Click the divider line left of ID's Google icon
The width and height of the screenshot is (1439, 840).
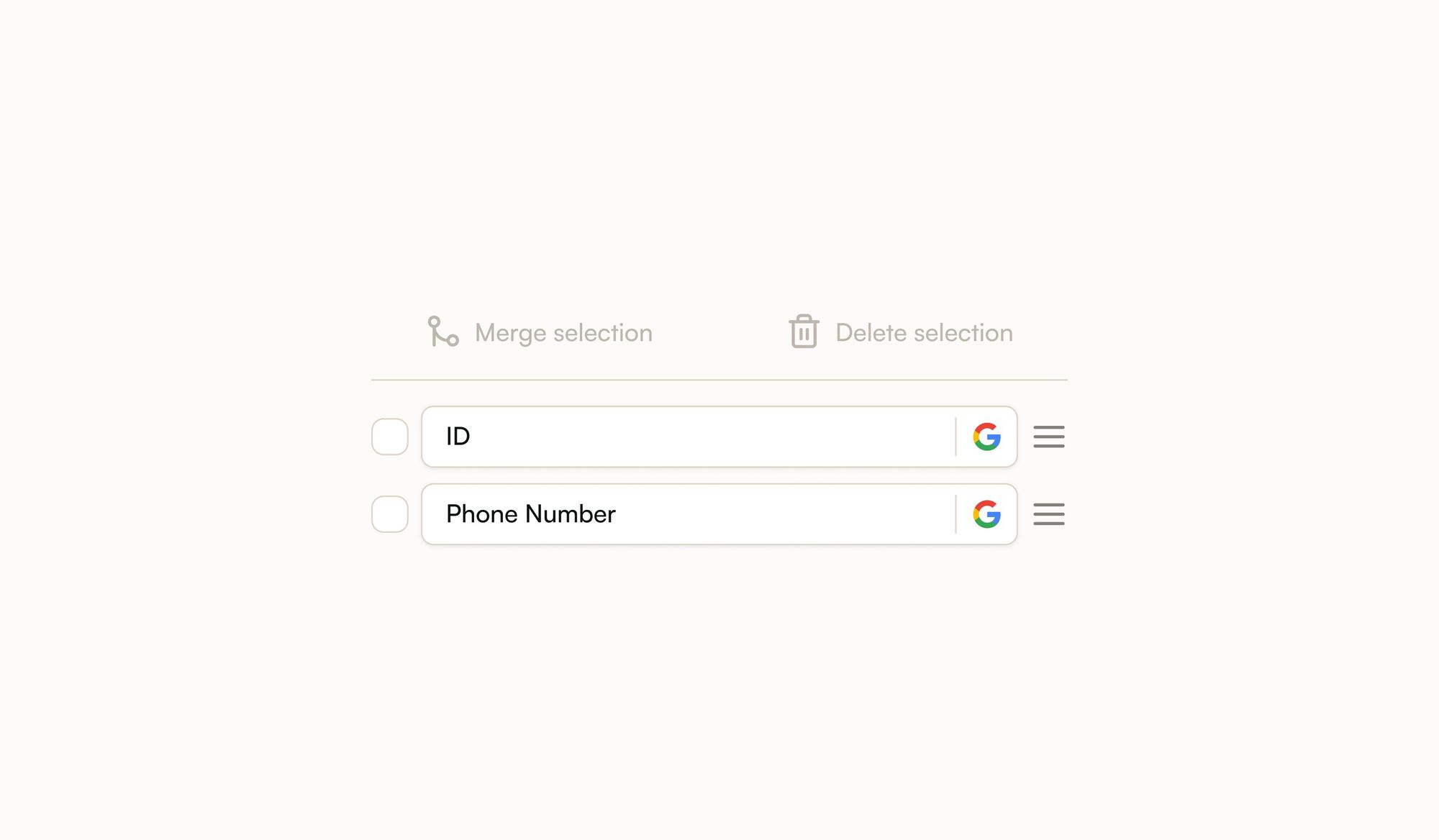[x=955, y=437]
